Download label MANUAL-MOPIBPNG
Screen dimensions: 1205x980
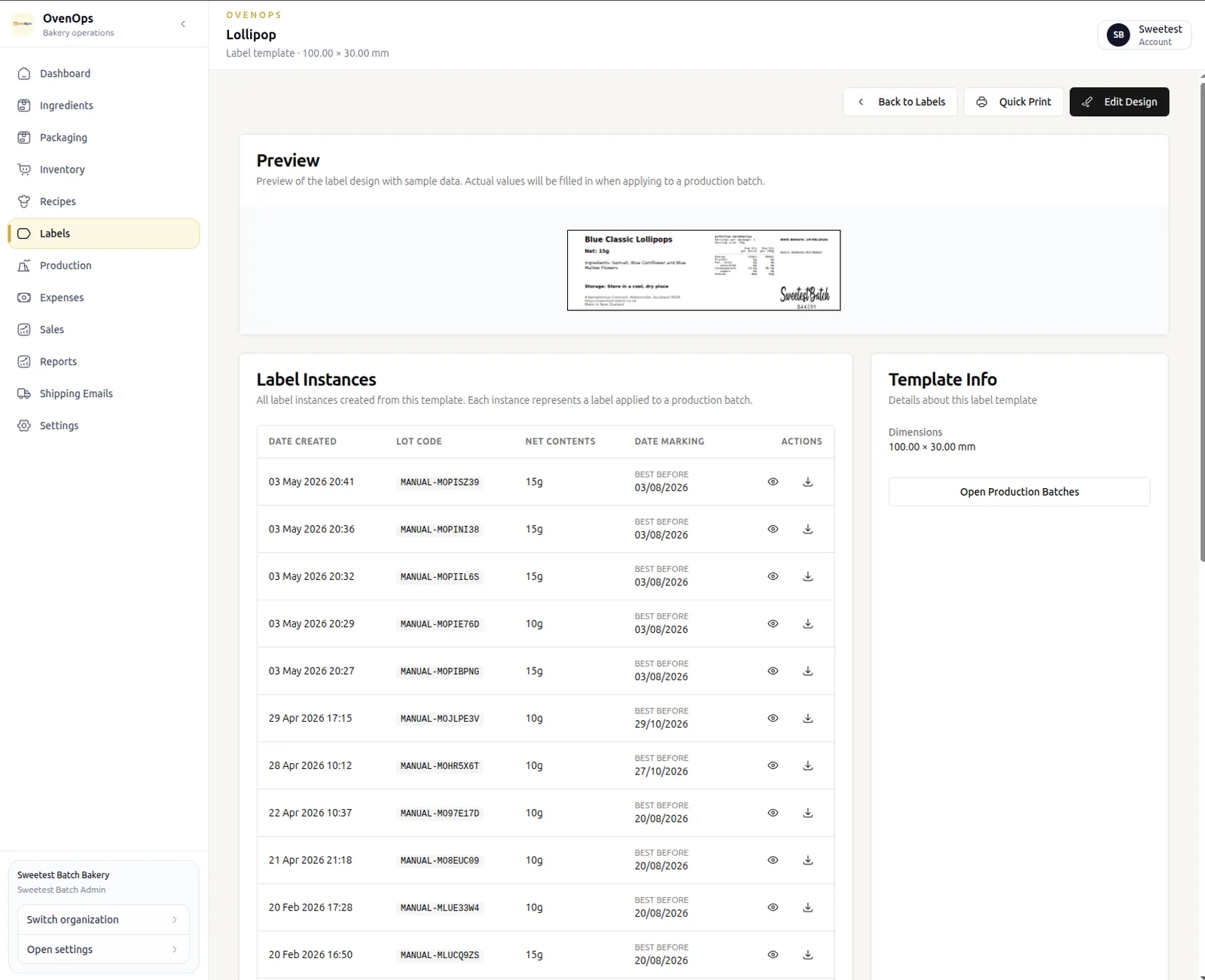[807, 671]
